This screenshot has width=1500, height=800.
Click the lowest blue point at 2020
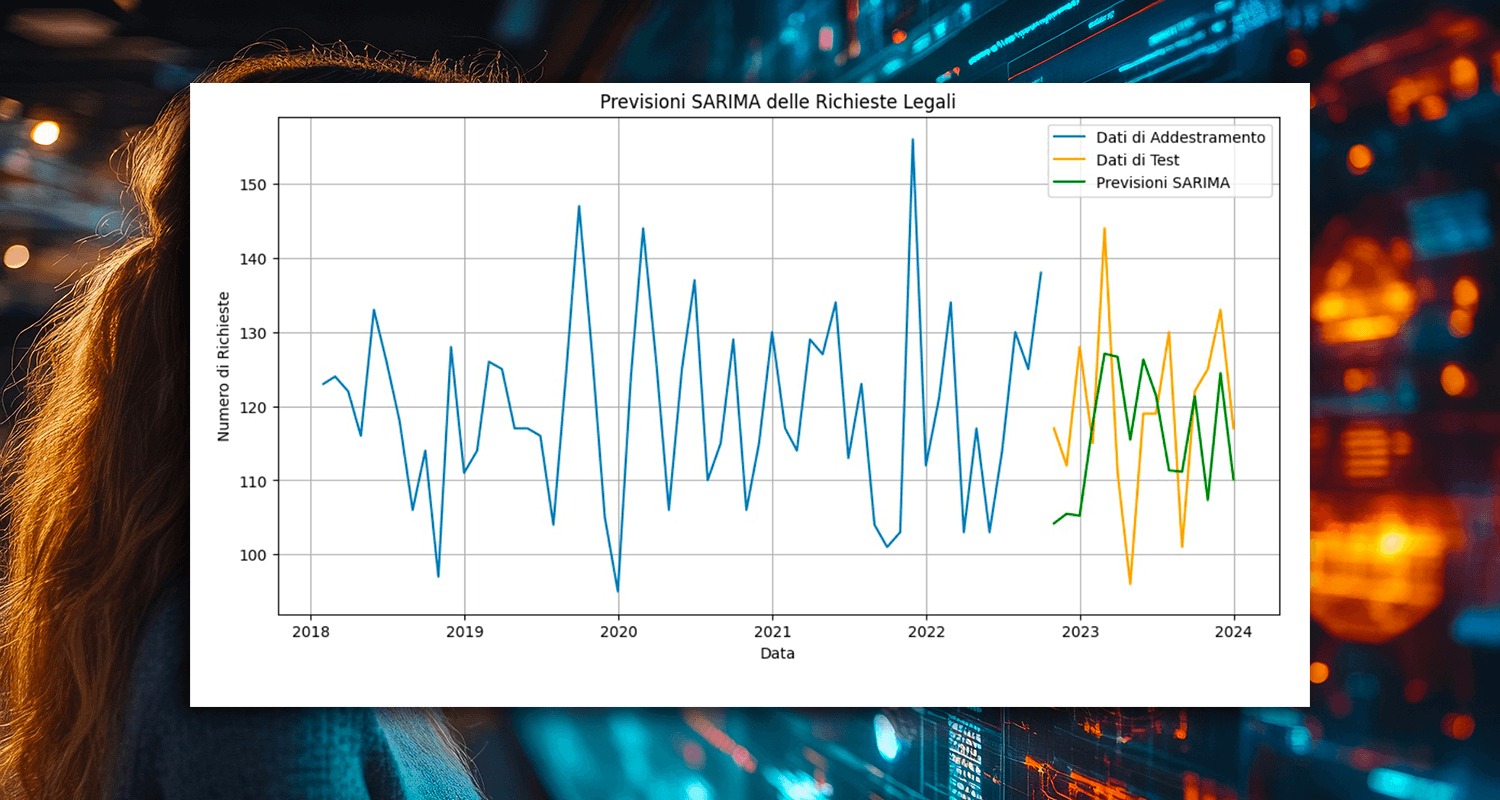[618, 591]
